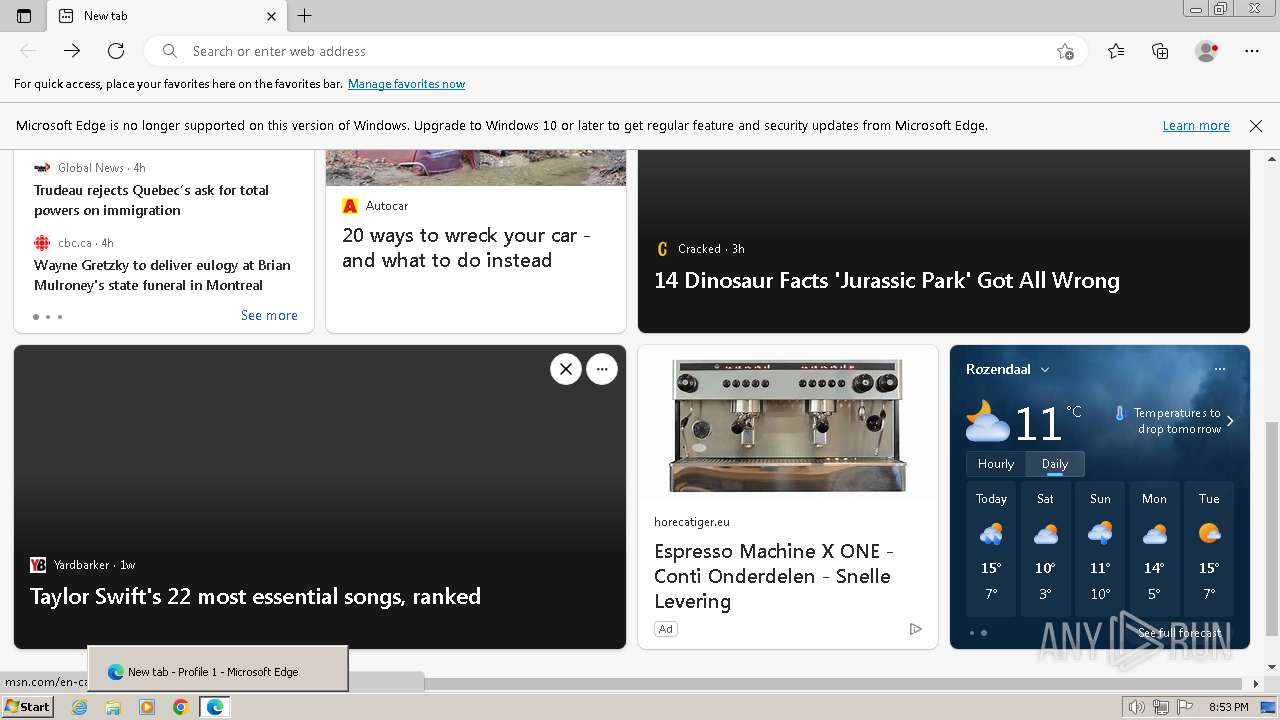Screen dimensions: 1280x720
Task: Click the AdChoices triangle icon
Action: (x=915, y=629)
